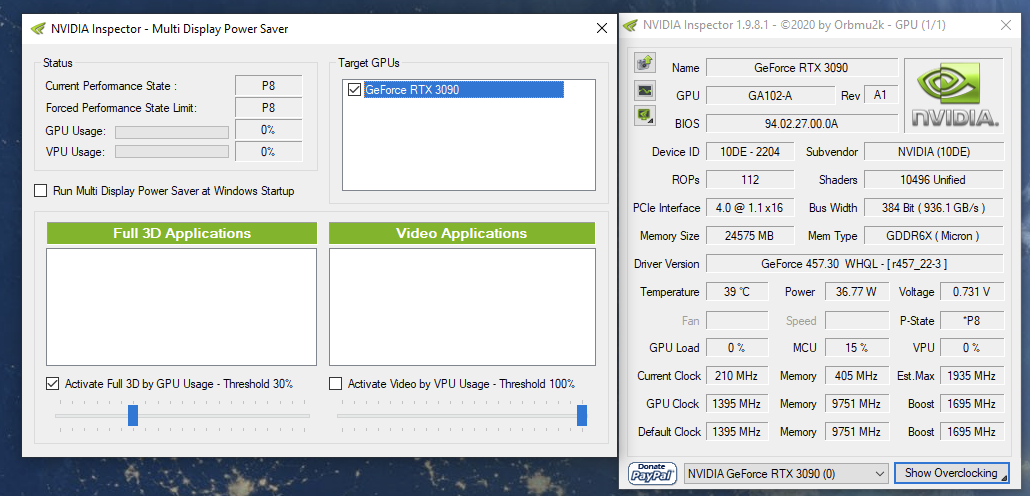
Task: Click the Rev field A1
Action: (x=880, y=95)
